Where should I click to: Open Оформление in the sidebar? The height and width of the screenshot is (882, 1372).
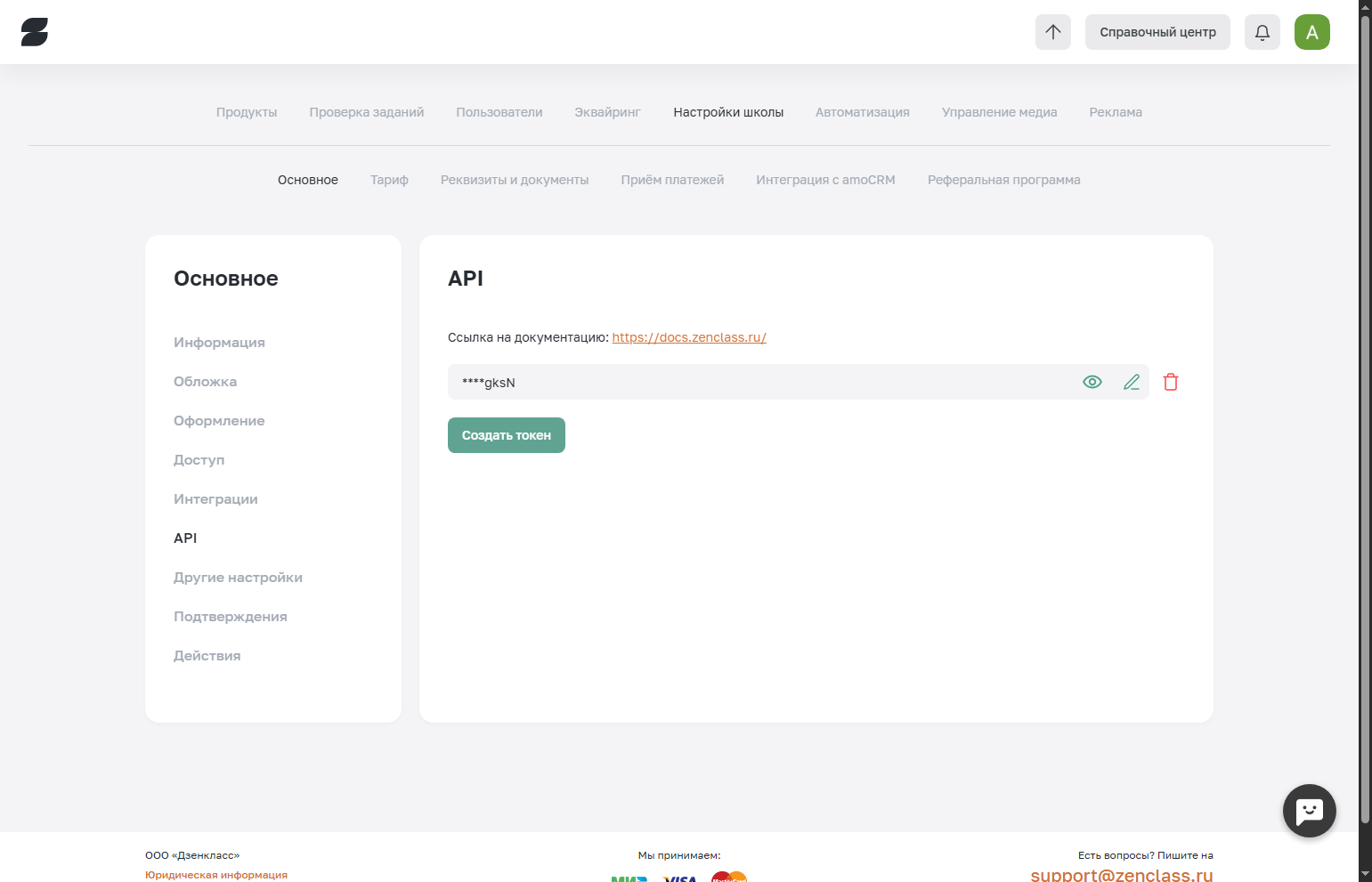pyautogui.click(x=219, y=421)
